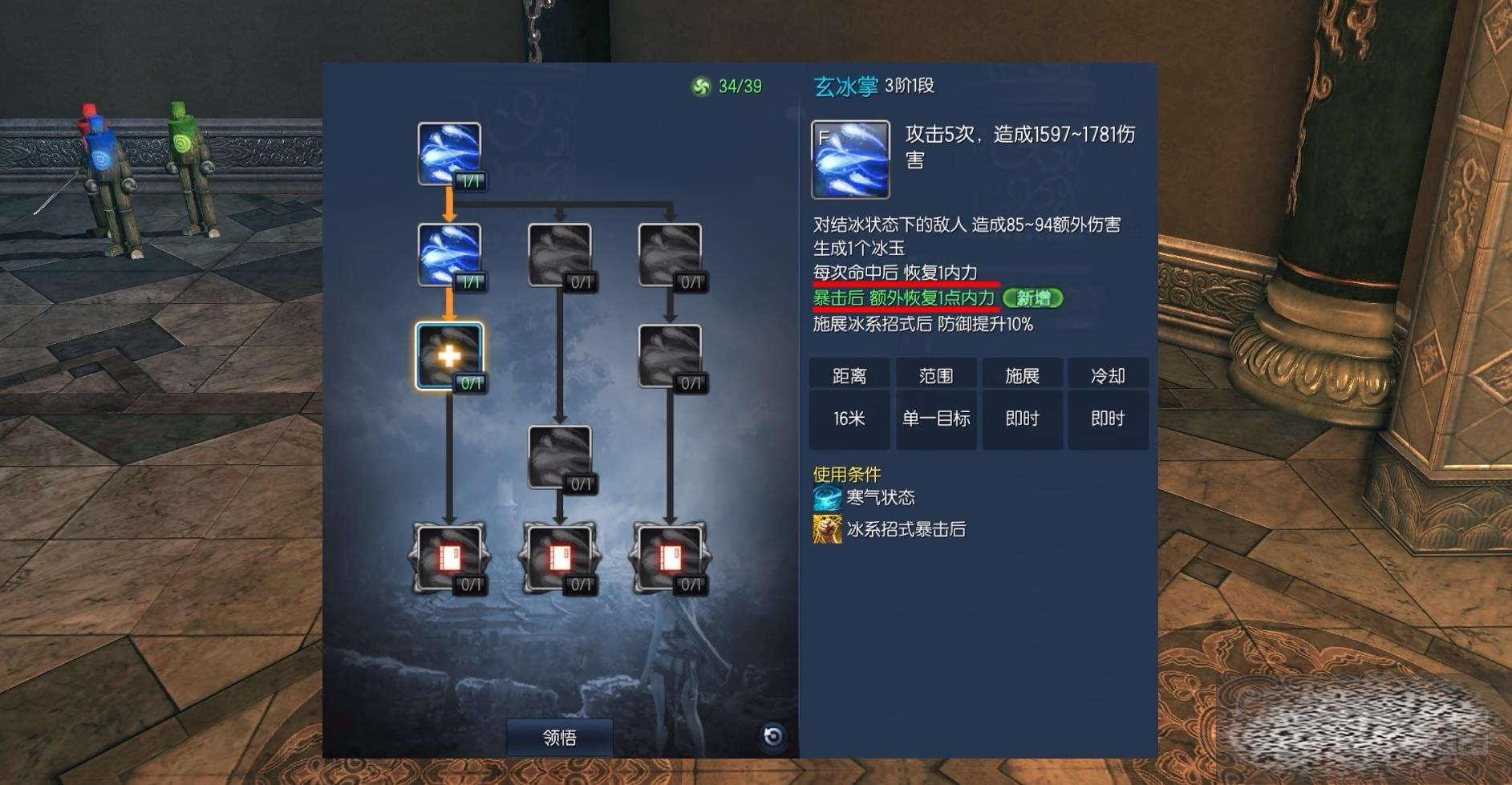Click the 冷却 stat header

[x=1108, y=375]
